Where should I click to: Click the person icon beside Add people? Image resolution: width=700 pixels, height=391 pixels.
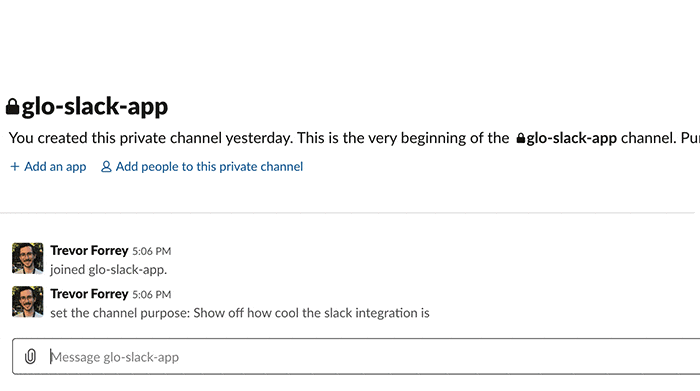tap(106, 166)
